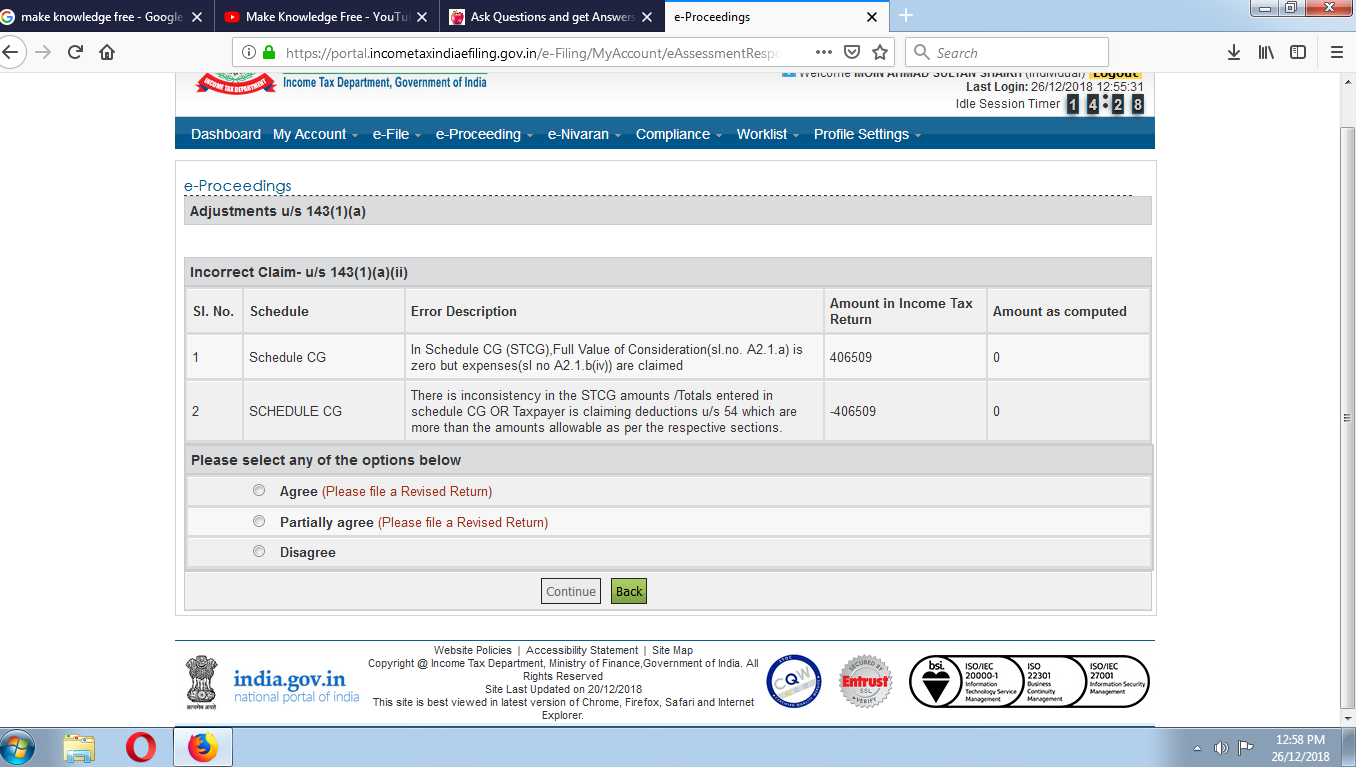Viewport: 1366px width, 768px height.
Task: Click the positive amount 406509 in row 1
Action: point(851,357)
